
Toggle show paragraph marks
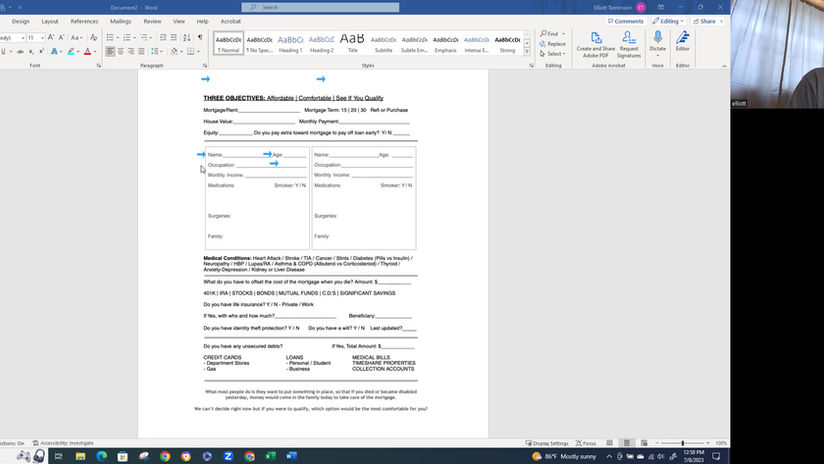pyautogui.click(x=200, y=37)
